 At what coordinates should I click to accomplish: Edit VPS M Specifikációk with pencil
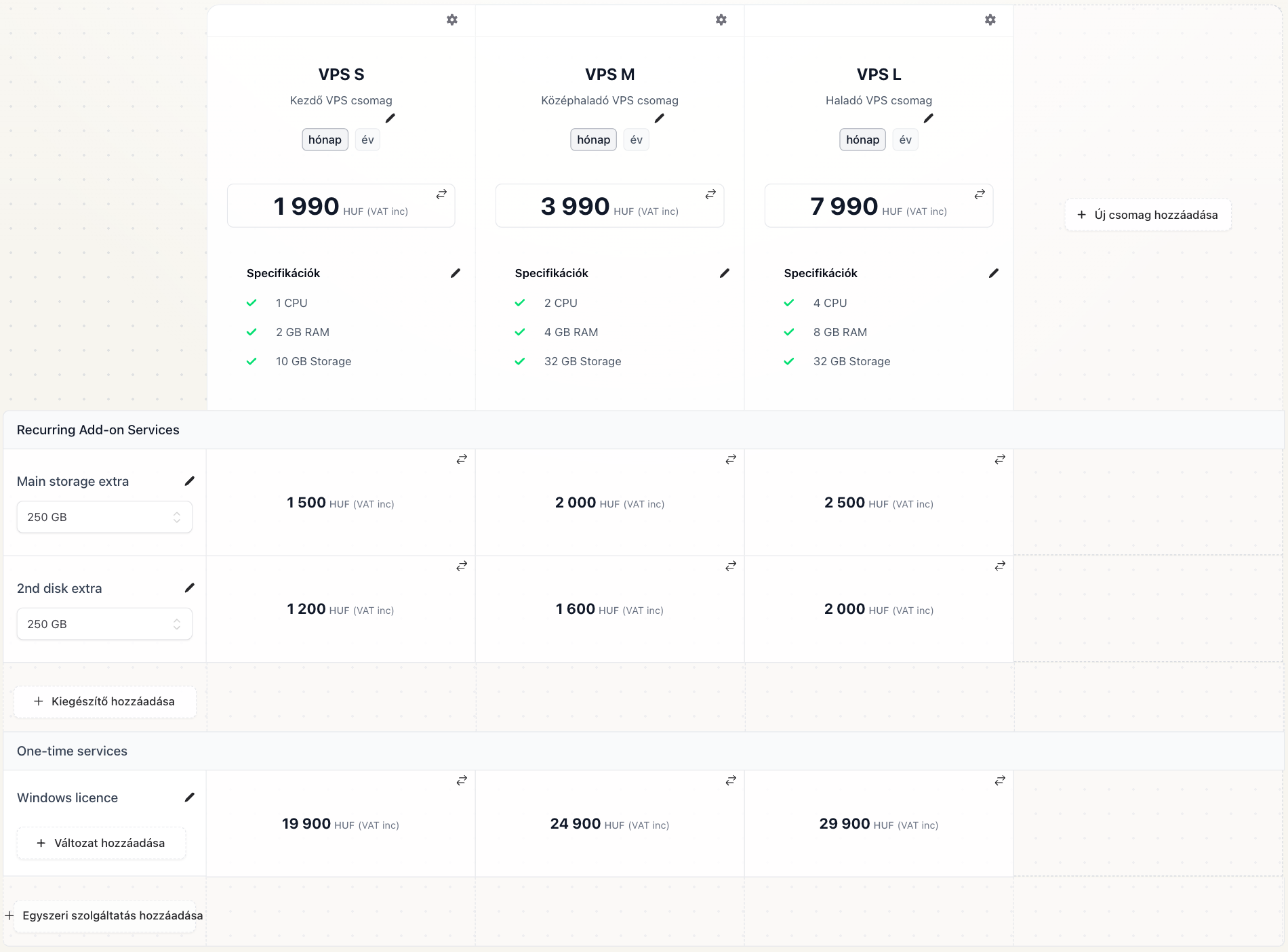[725, 273]
